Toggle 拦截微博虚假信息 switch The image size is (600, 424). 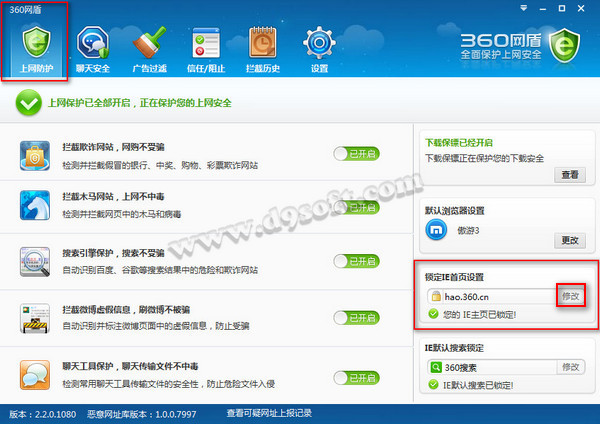point(357,318)
